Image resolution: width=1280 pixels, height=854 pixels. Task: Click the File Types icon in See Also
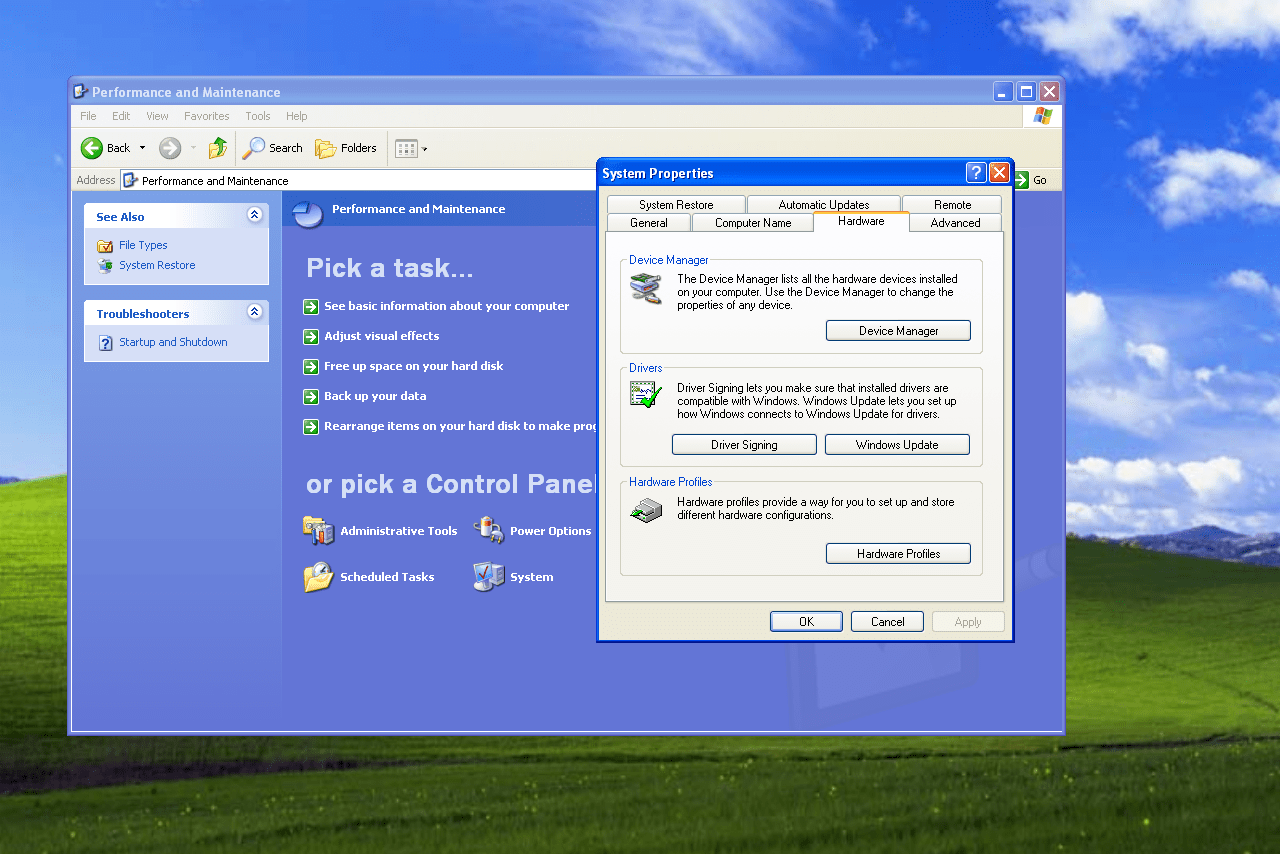point(105,245)
